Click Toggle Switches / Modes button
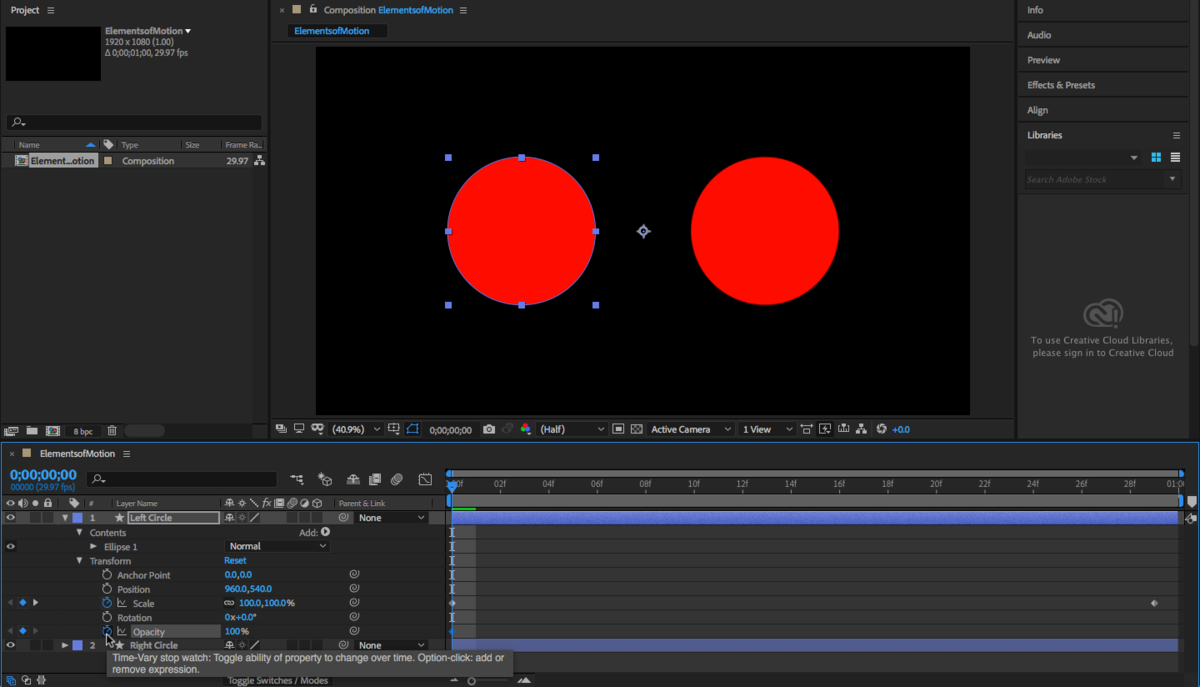This screenshot has width=1200, height=687. pyautogui.click(x=278, y=680)
